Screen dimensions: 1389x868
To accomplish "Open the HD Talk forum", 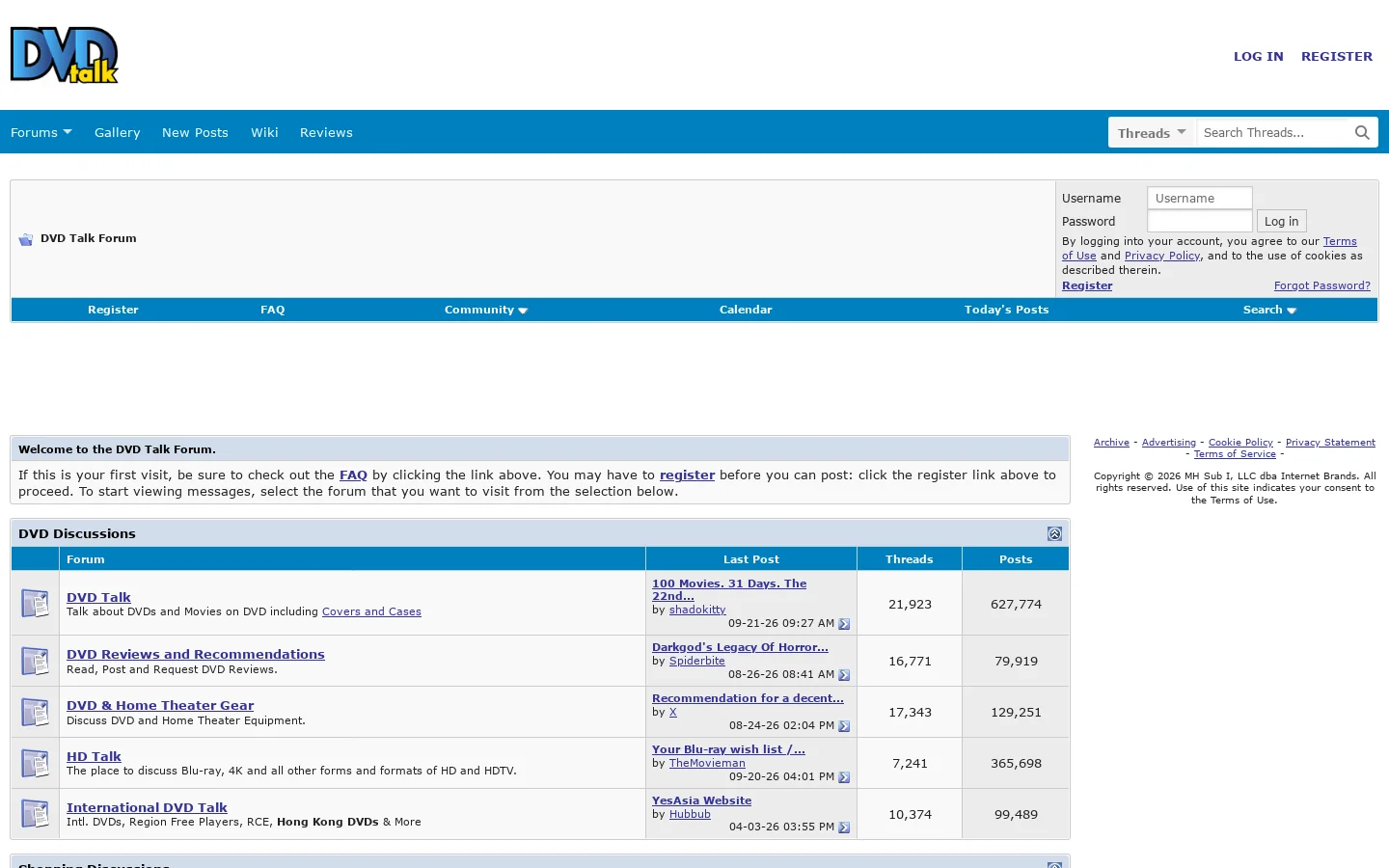I will coord(94,756).
